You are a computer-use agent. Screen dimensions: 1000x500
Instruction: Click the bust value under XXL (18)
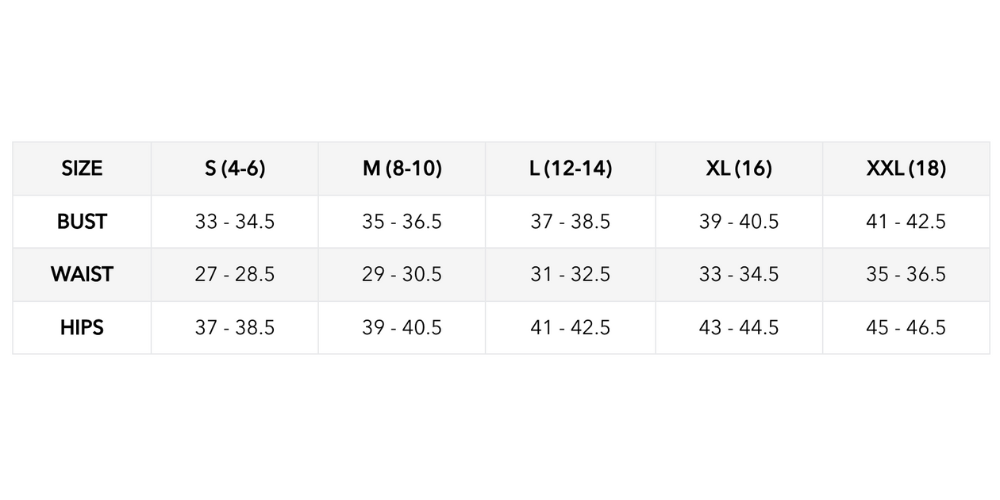pyautogui.click(x=906, y=222)
